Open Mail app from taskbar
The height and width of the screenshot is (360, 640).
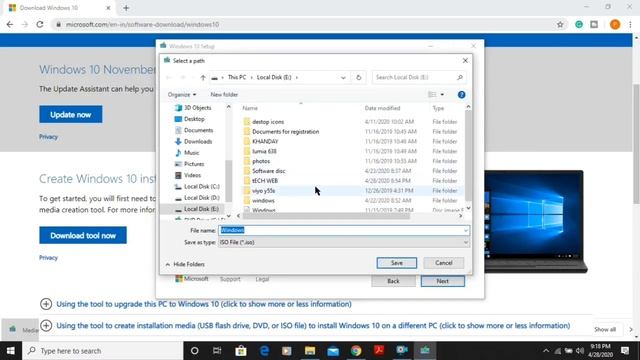333,351
